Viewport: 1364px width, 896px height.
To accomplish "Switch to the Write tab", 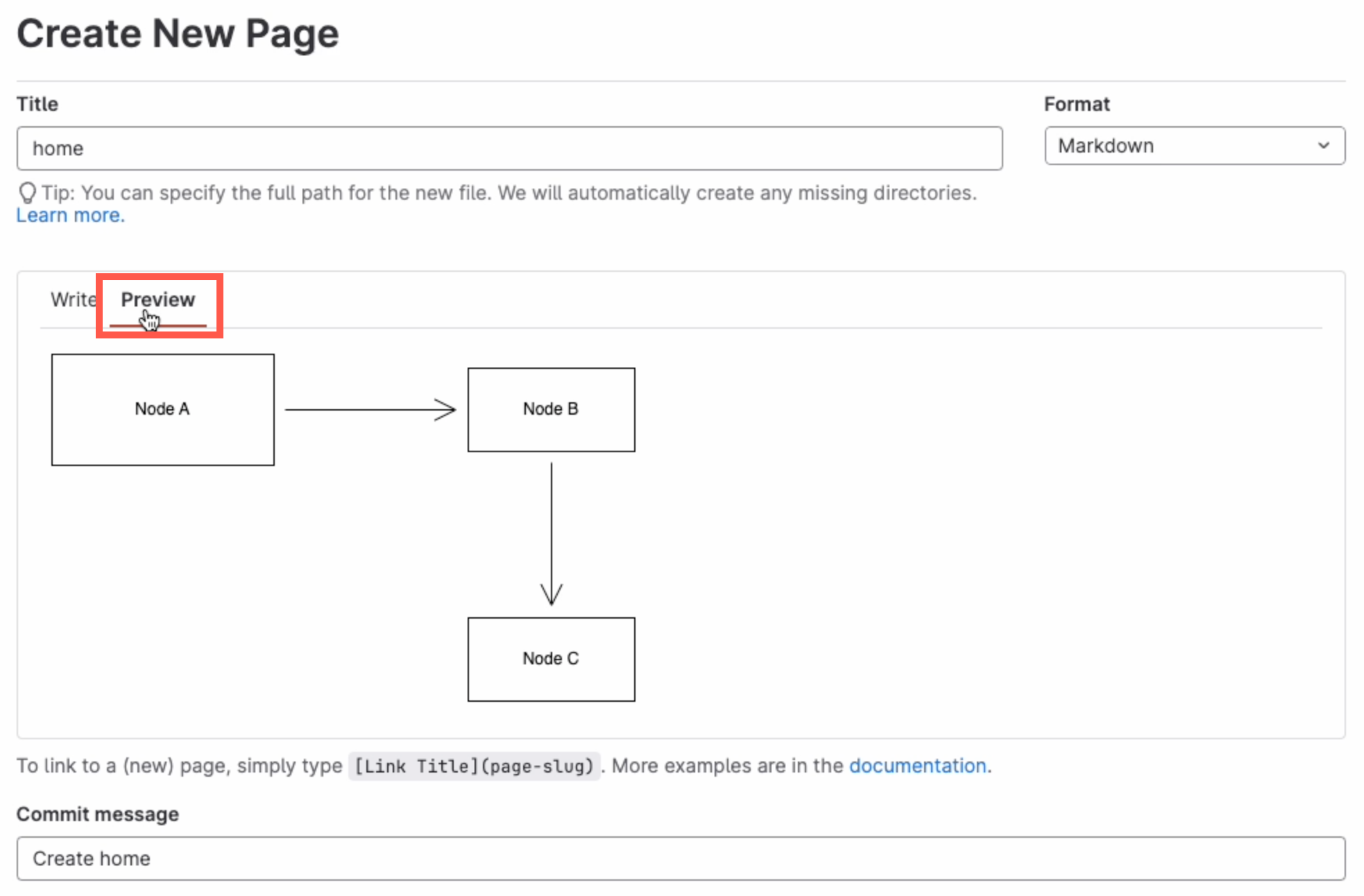I will [72, 300].
